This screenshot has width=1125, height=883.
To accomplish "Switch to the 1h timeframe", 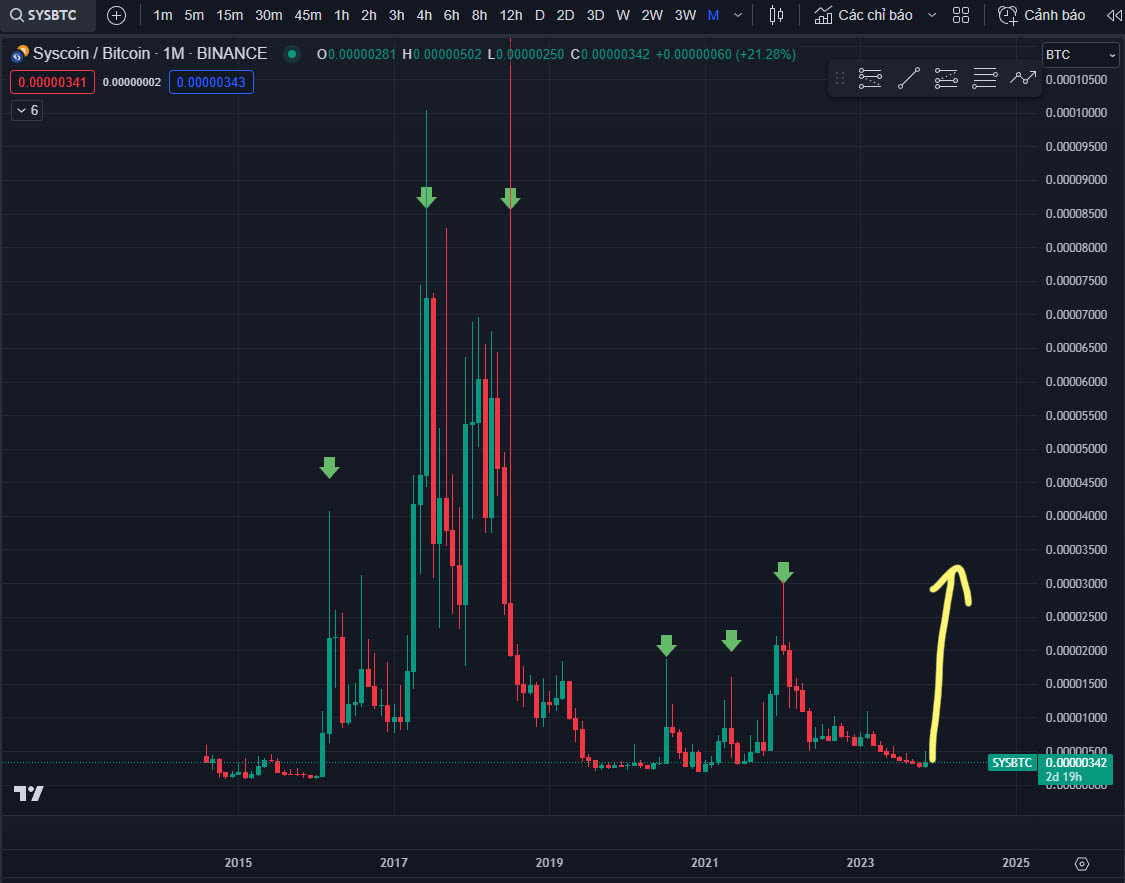I will (342, 15).
